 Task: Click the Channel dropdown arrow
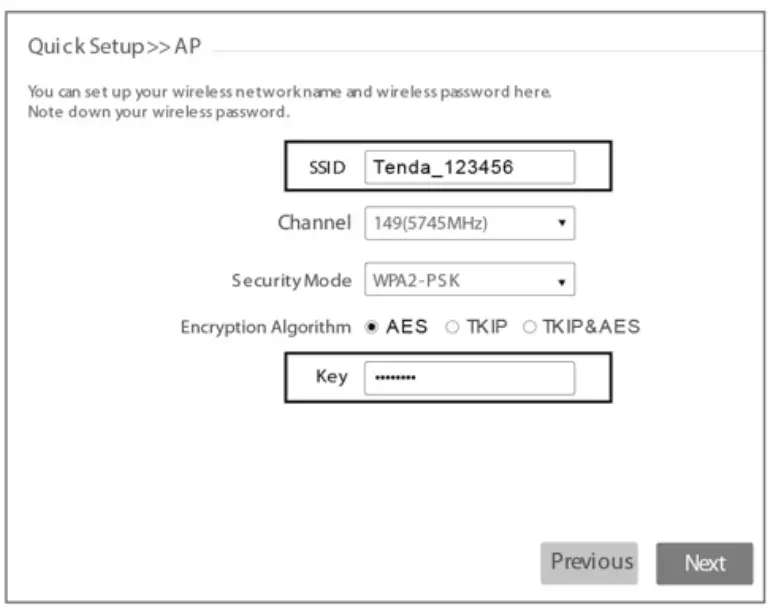[562, 223]
